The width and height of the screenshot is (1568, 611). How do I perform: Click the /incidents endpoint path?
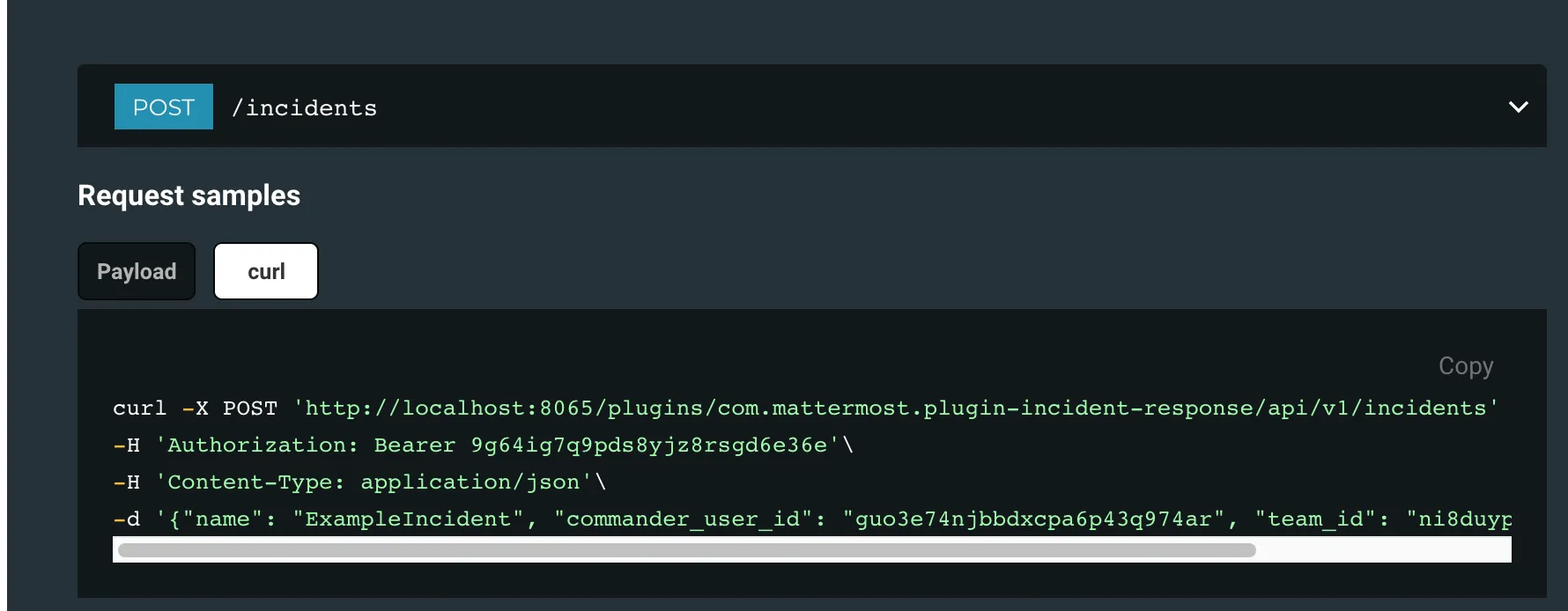304,107
